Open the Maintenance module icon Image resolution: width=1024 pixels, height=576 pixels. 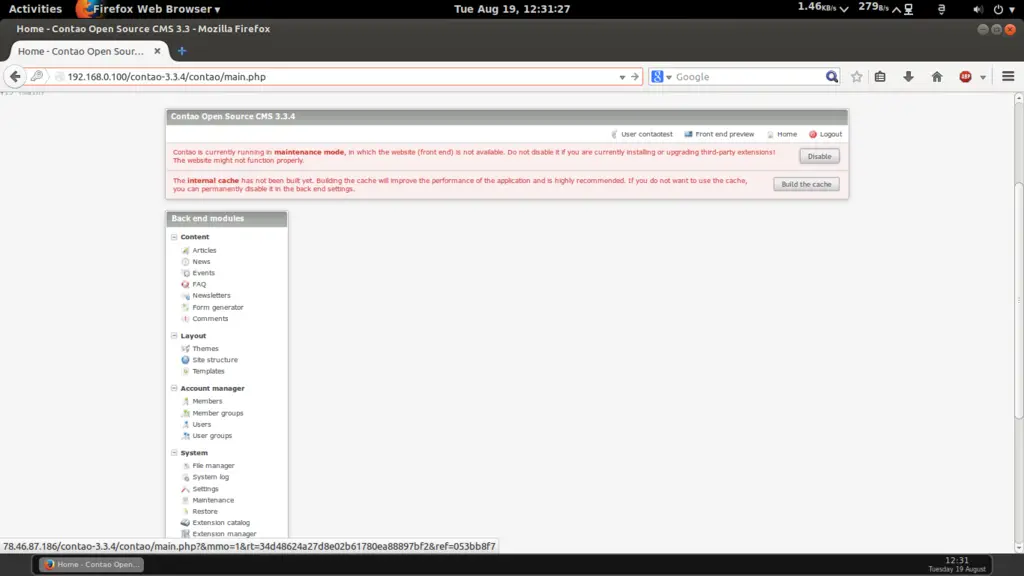(x=185, y=500)
